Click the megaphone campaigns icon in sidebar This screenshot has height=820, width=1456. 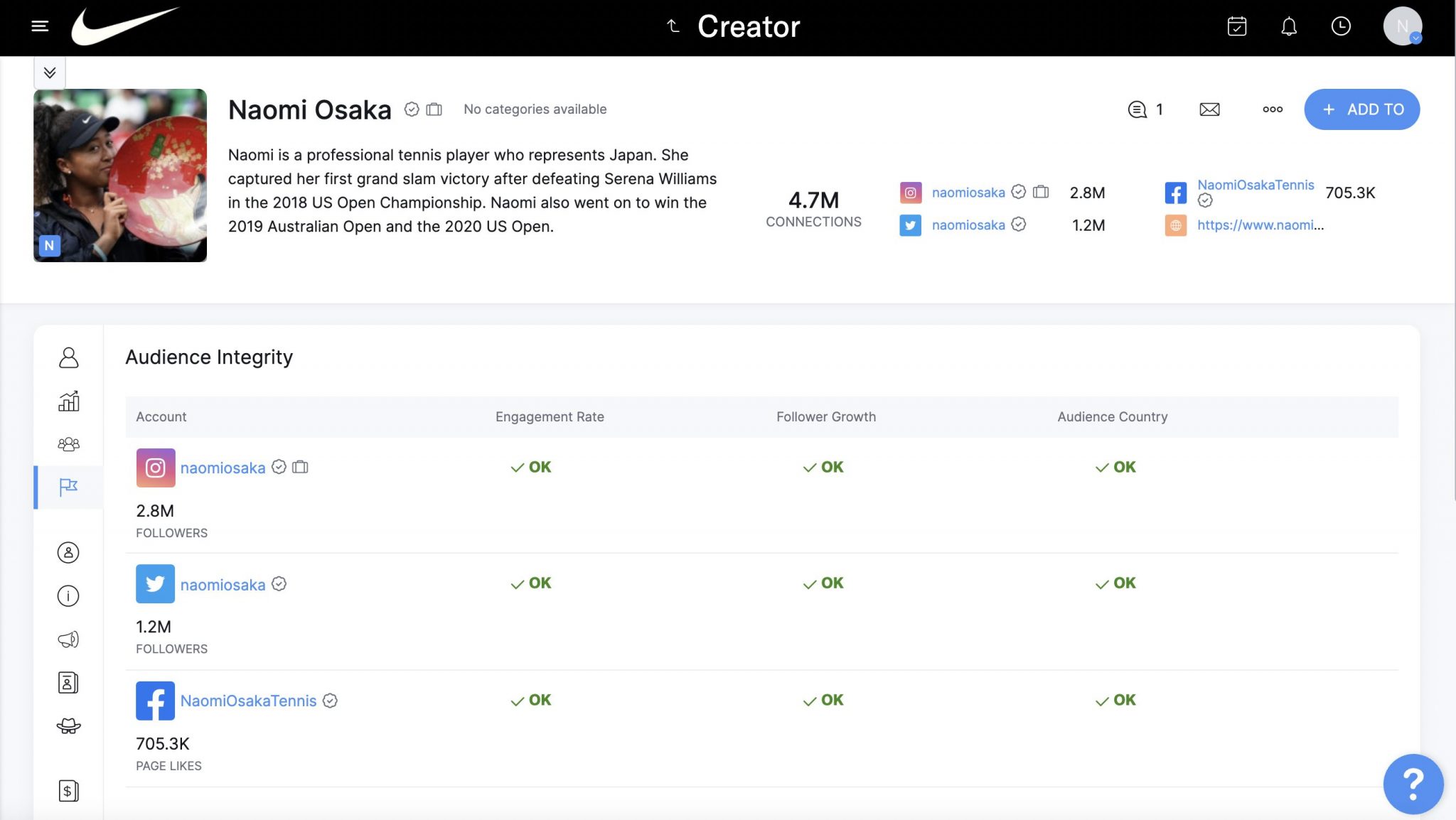[68, 639]
